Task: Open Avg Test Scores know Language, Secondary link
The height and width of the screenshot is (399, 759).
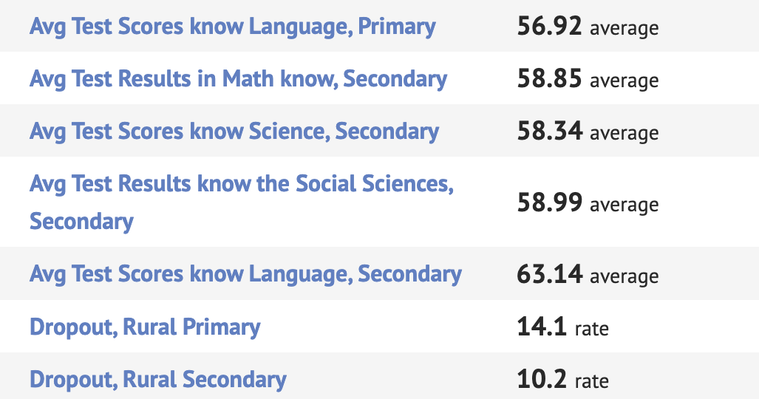Action: [245, 274]
